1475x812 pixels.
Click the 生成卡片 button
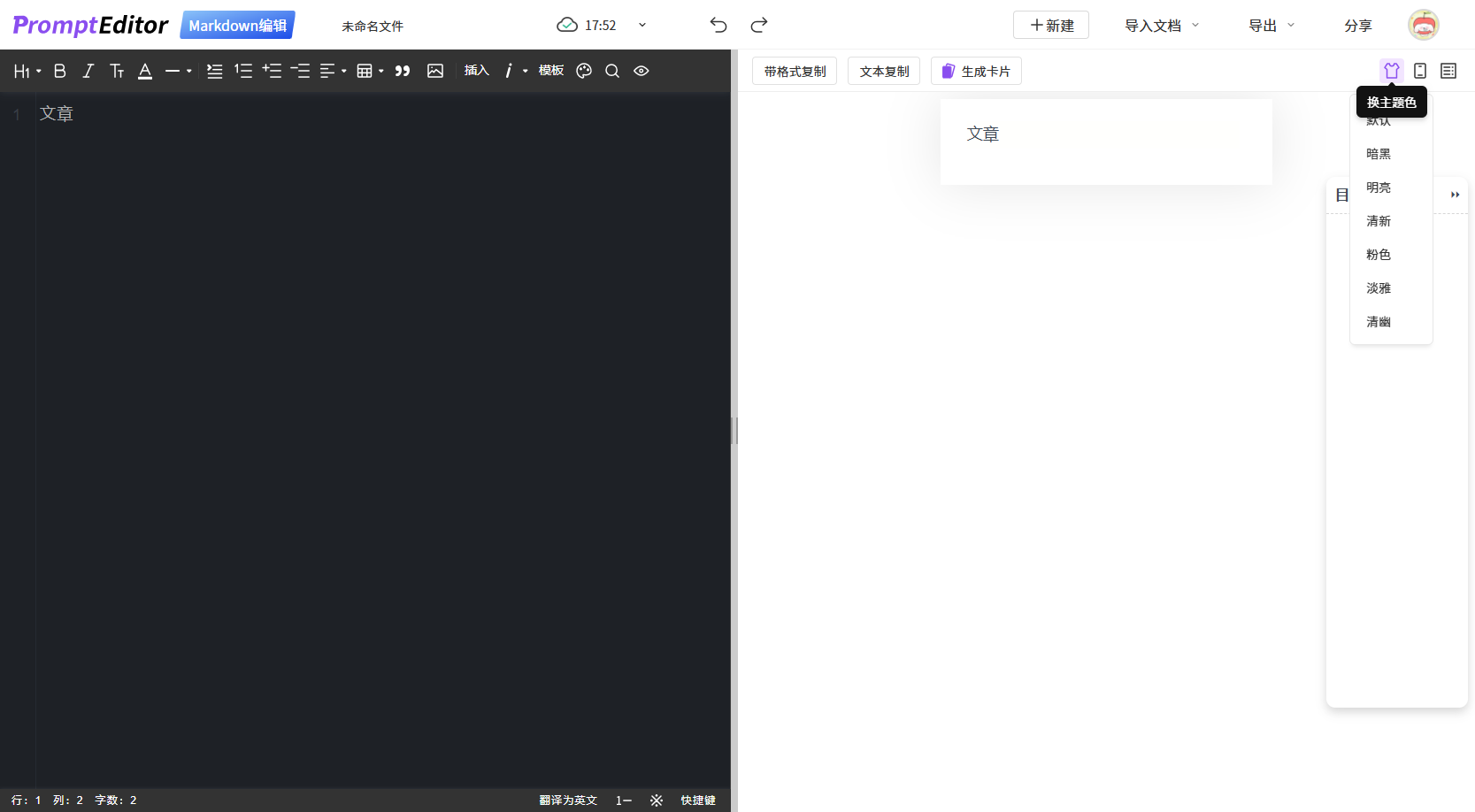976,70
